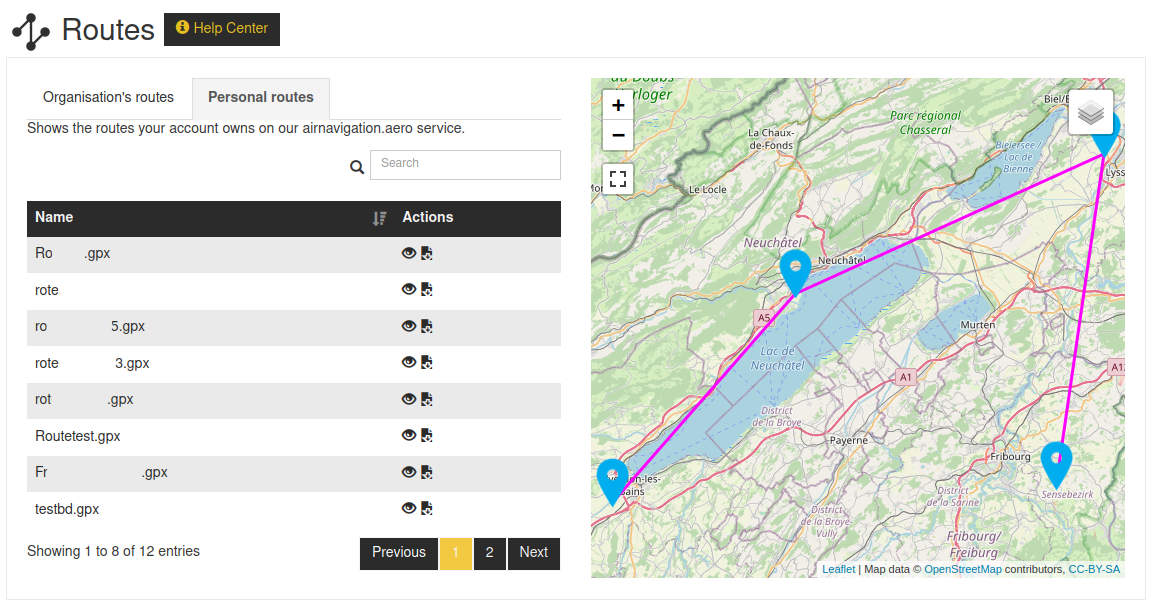The image size is (1151, 606).
Task: Select the rote row name
Action: tap(47, 290)
